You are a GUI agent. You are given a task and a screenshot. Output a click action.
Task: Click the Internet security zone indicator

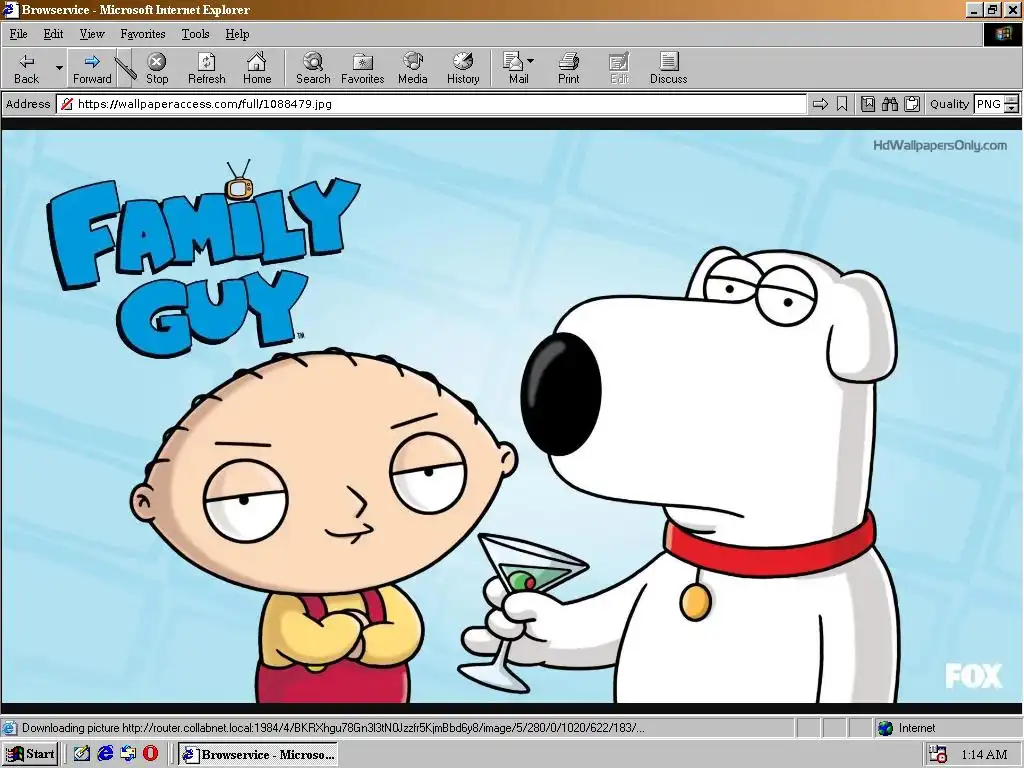[947, 728]
